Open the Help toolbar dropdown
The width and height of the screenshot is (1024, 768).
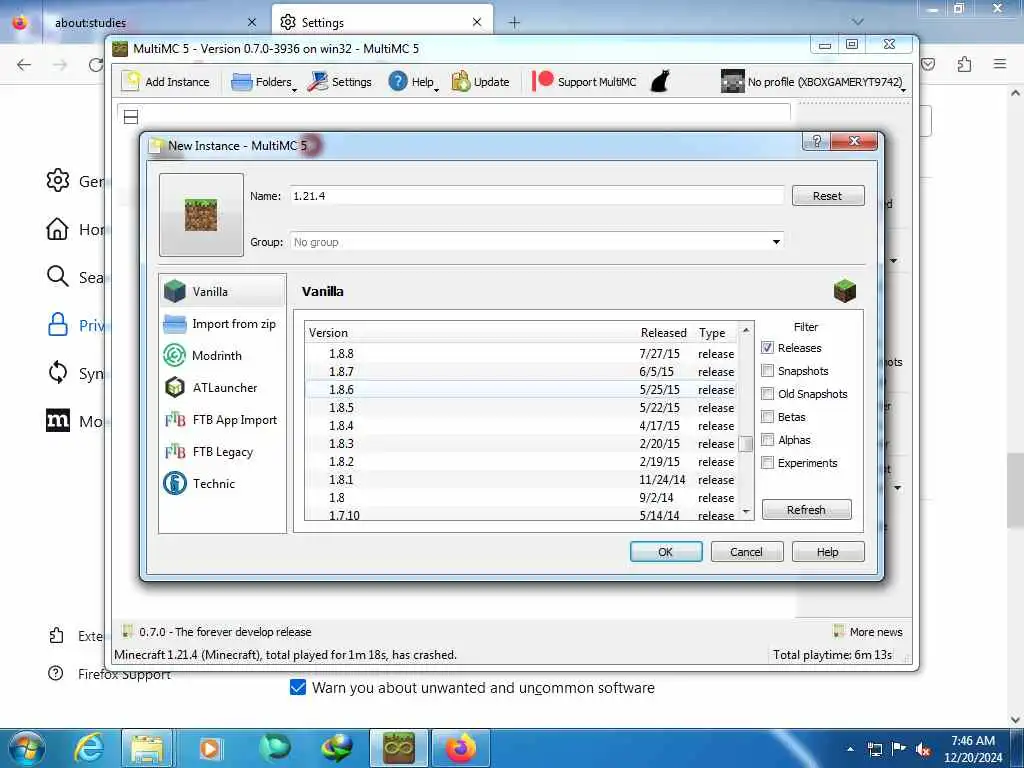coord(413,82)
